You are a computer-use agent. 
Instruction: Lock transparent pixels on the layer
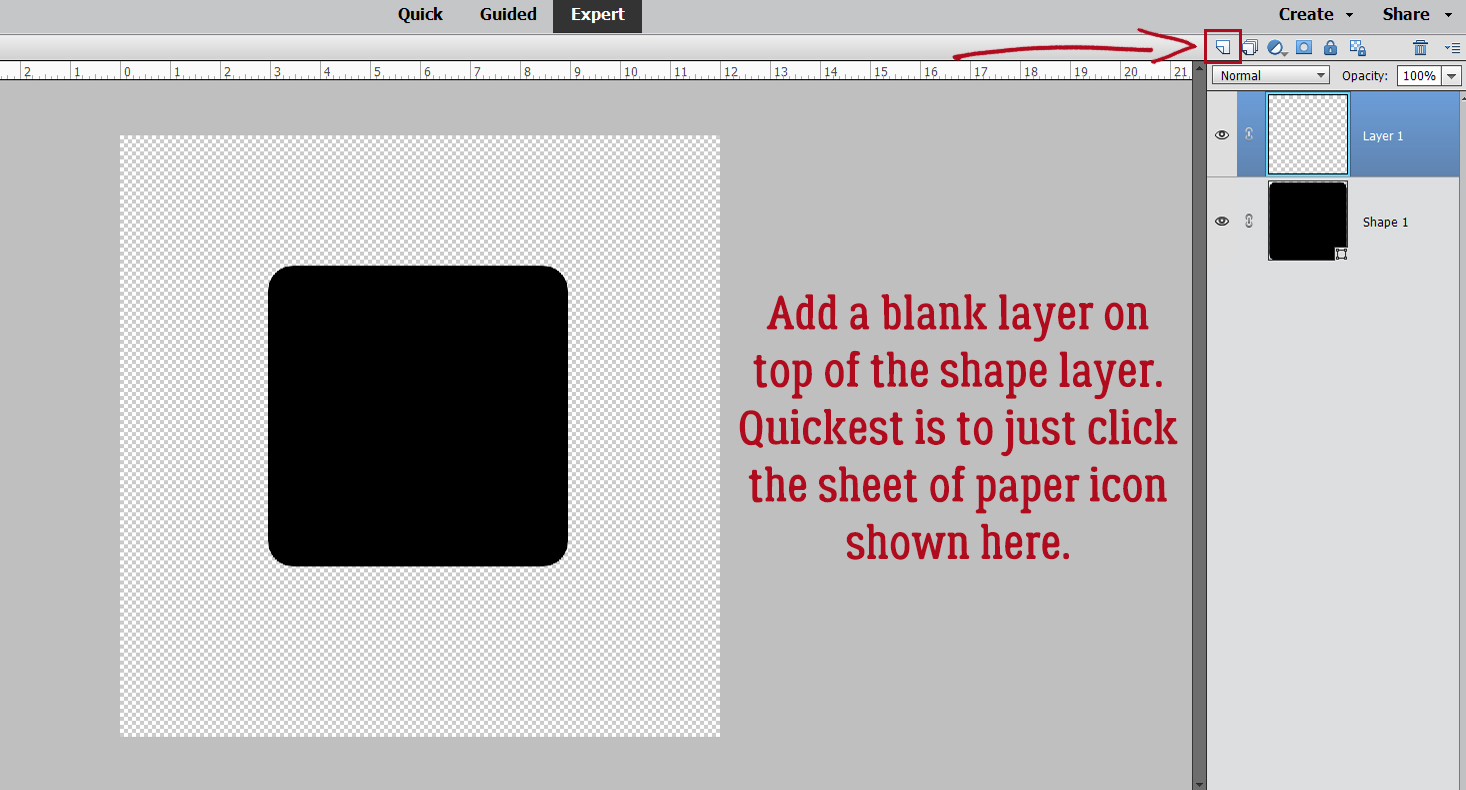coord(1357,47)
